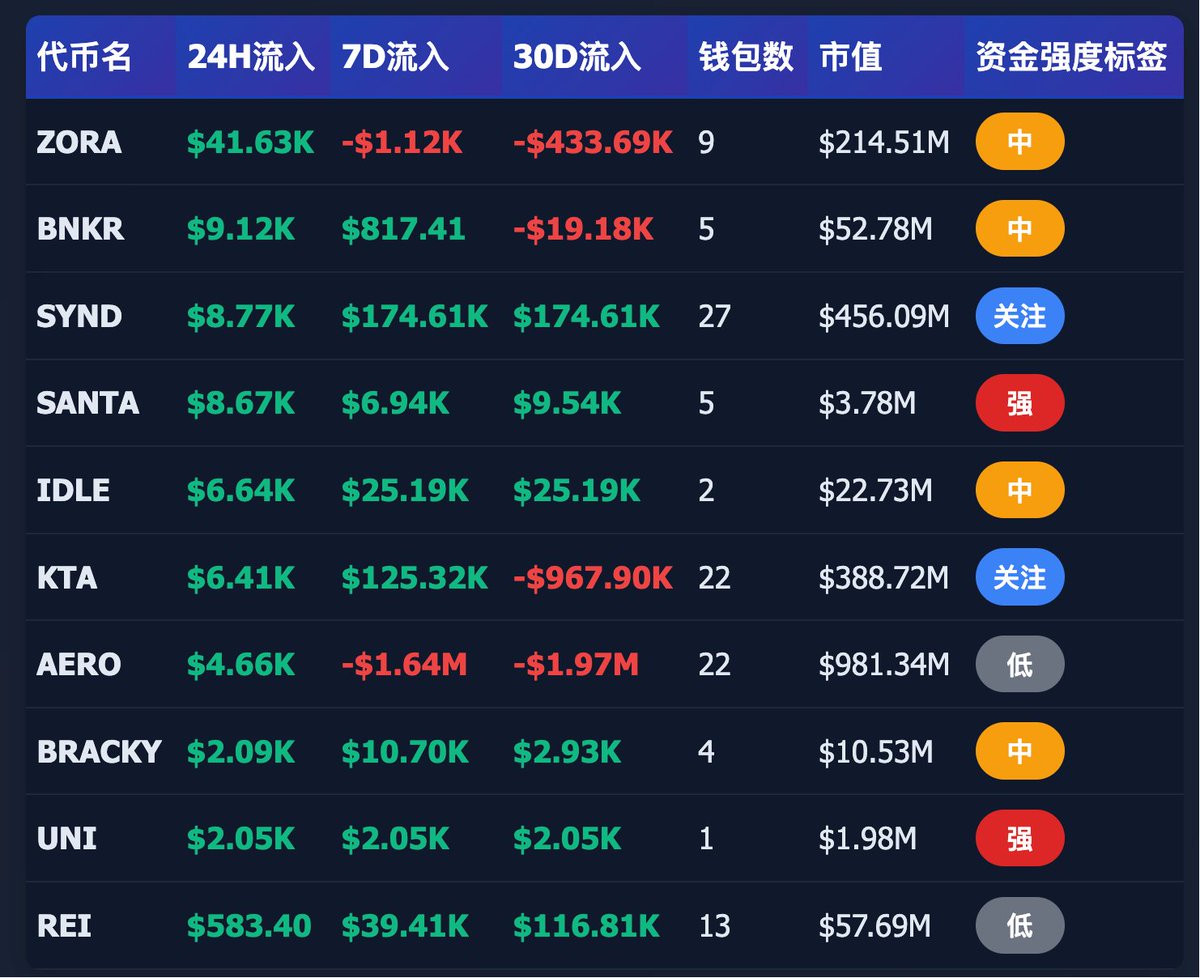This screenshot has width=1200, height=978.
Task: Click the blue 关注 tag in KTA row
Action: point(1020,577)
